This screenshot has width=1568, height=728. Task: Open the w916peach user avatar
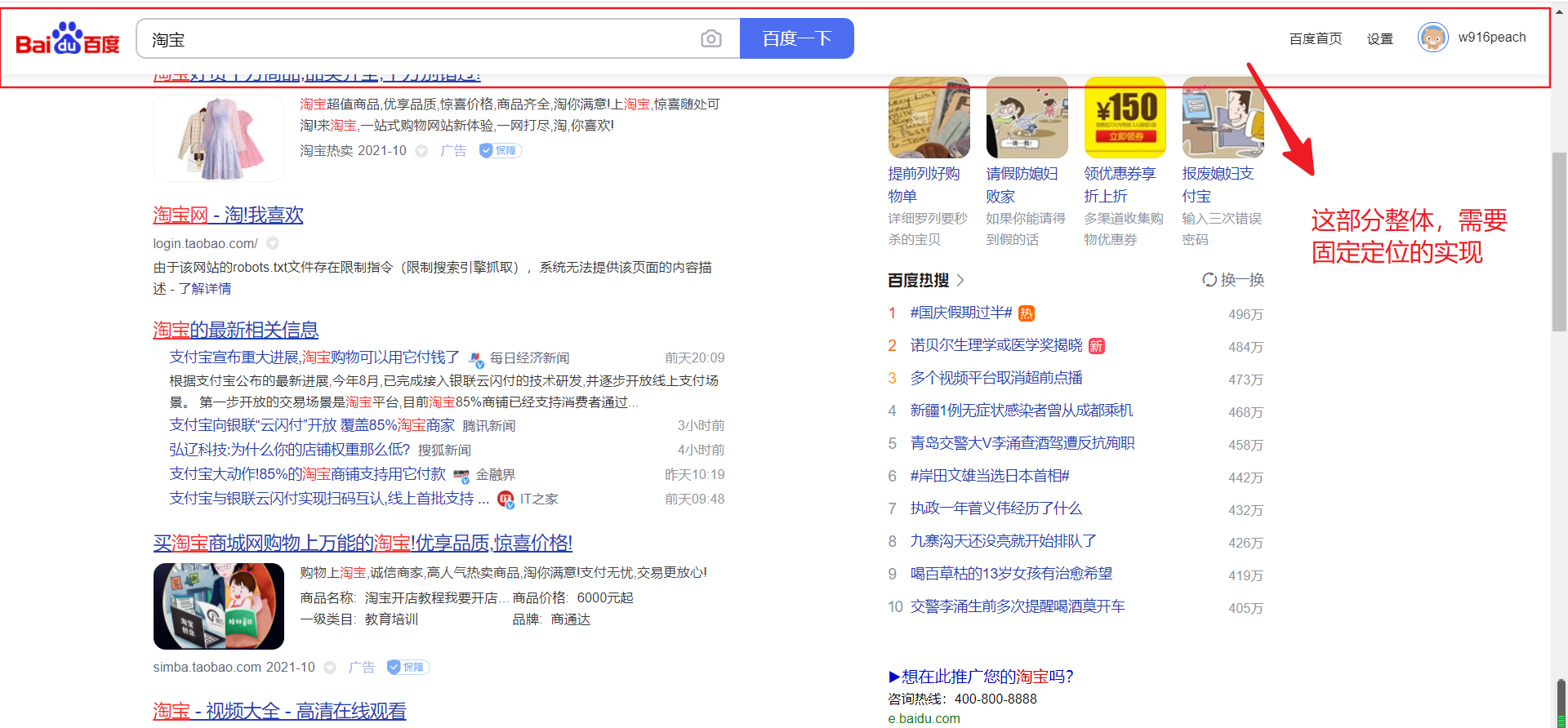[x=1432, y=38]
